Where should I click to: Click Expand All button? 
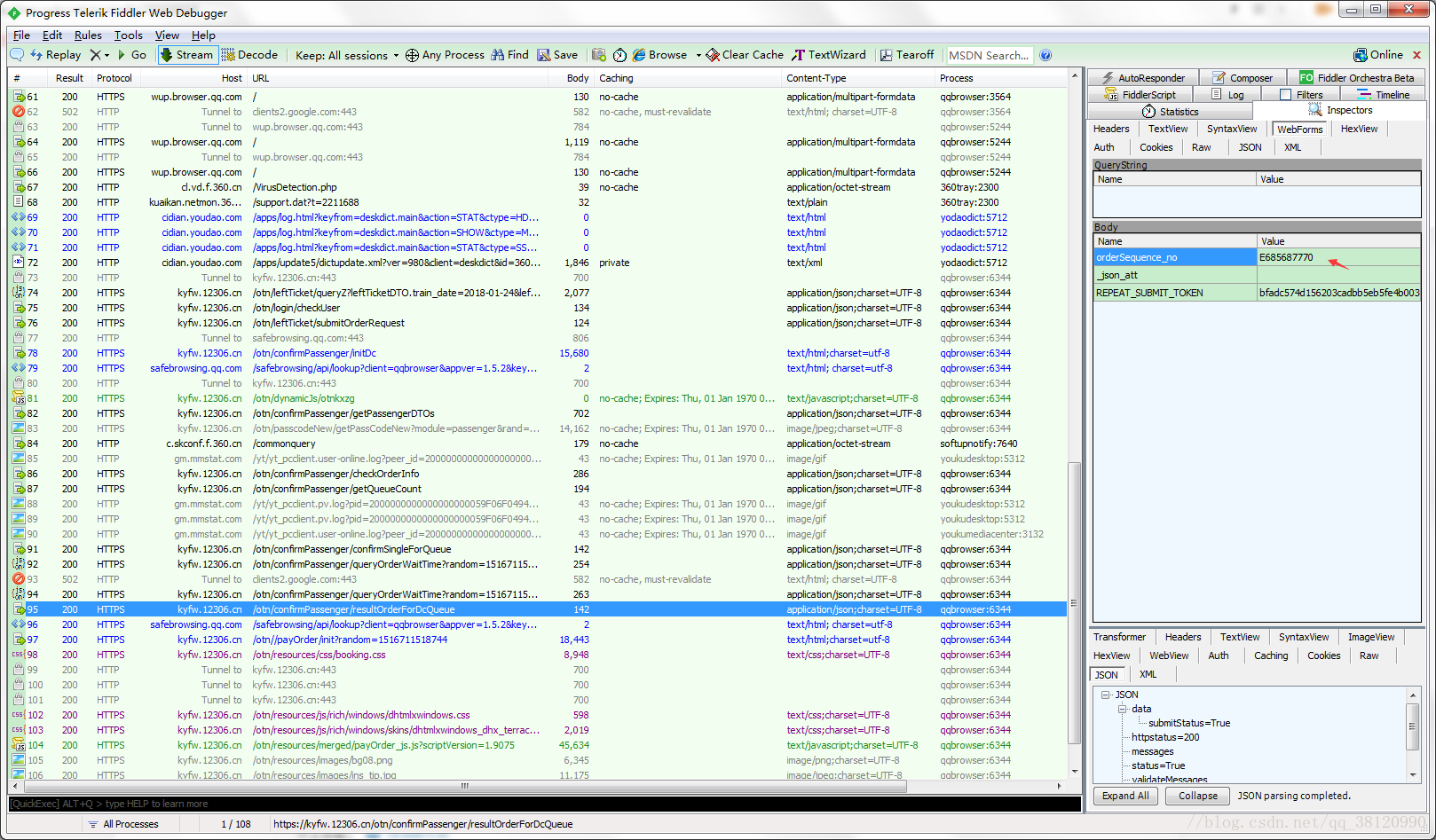coord(1125,797)
